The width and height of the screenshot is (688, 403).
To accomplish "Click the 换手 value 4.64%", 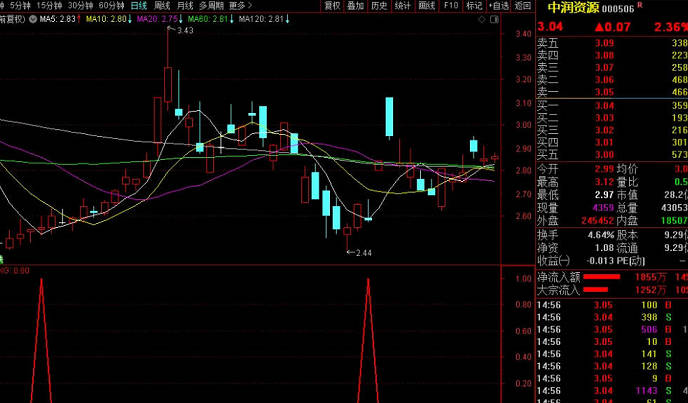I will pyautogui.click(x=601, y=235).
